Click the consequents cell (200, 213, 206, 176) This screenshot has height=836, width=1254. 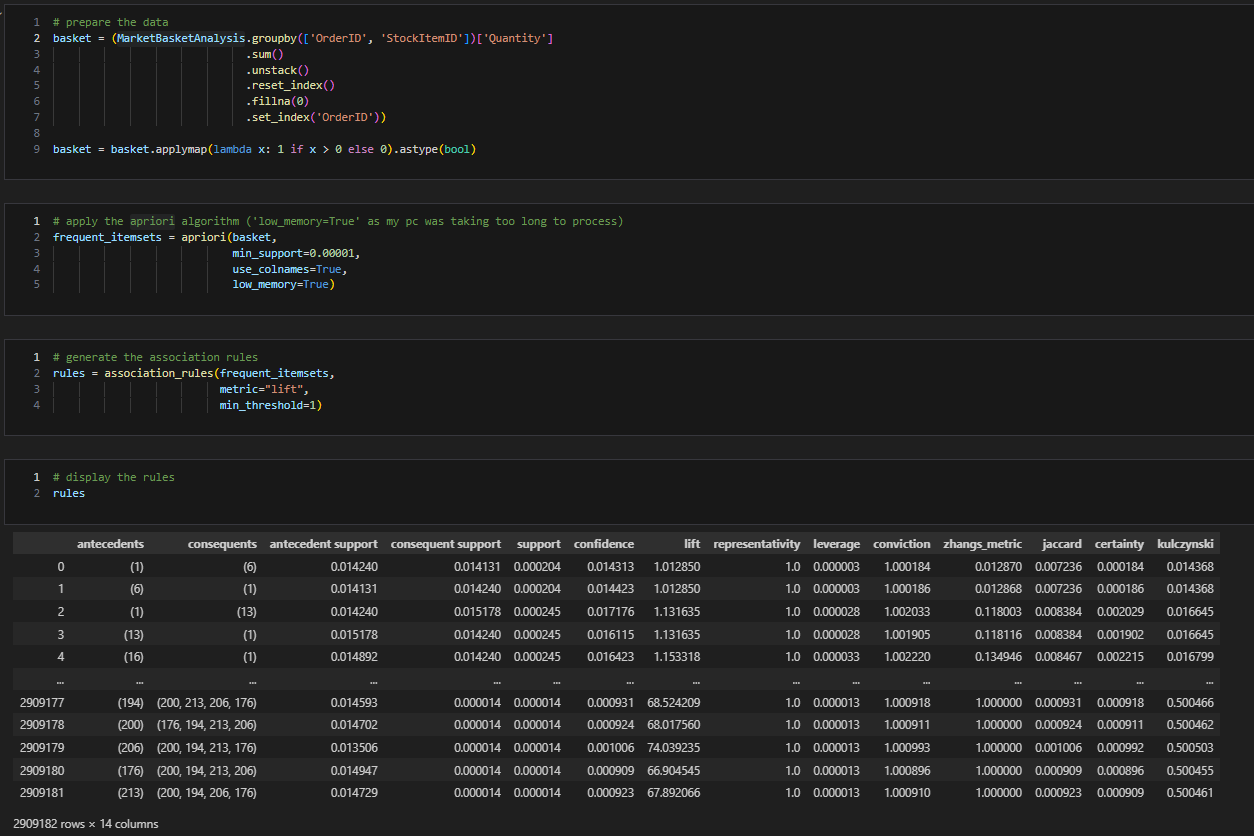(x=207, y=703)
